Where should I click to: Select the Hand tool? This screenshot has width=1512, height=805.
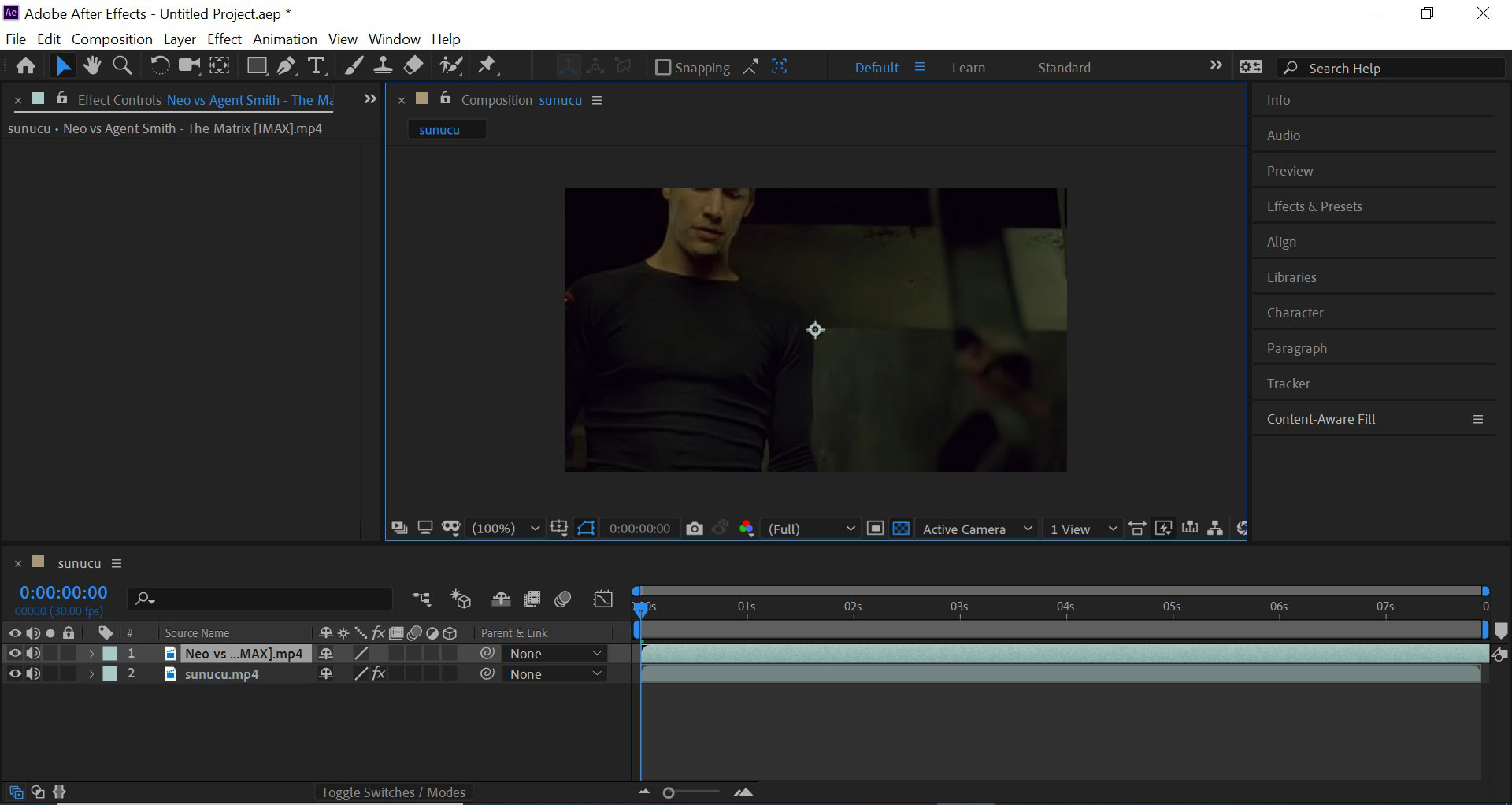92,66
